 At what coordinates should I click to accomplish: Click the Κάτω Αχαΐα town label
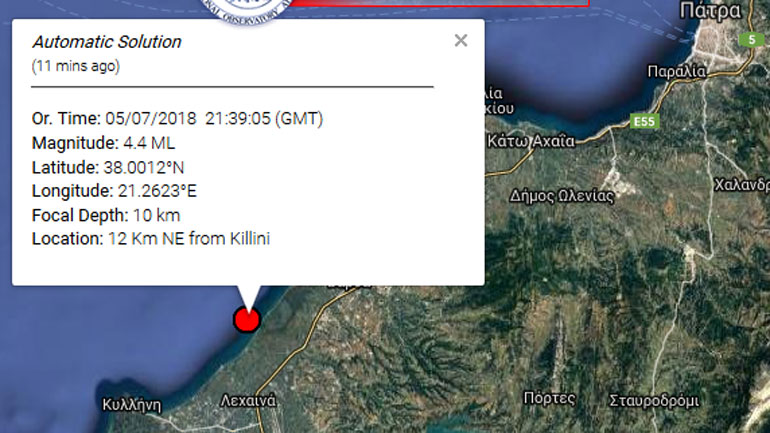530,141
